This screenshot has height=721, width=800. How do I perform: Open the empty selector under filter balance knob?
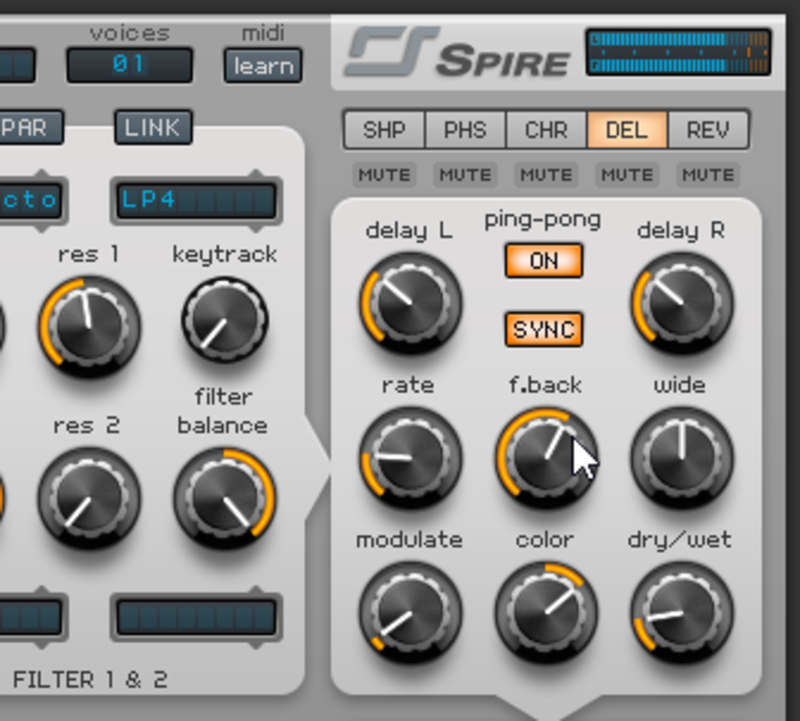(x=196, y=617)
